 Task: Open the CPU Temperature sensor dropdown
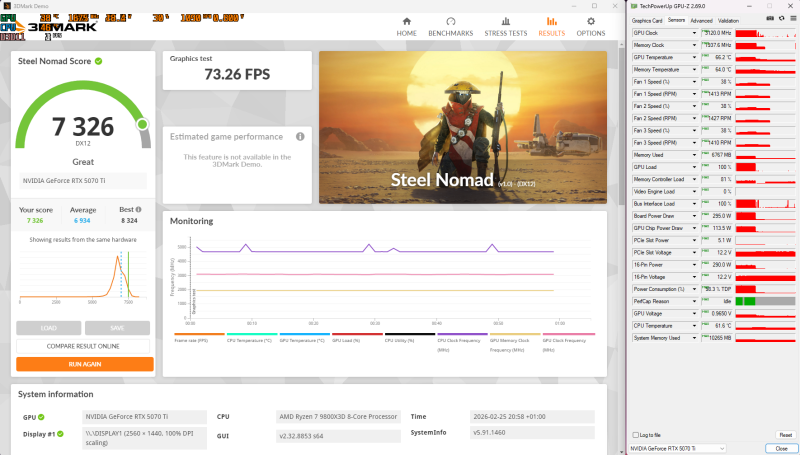694,325
